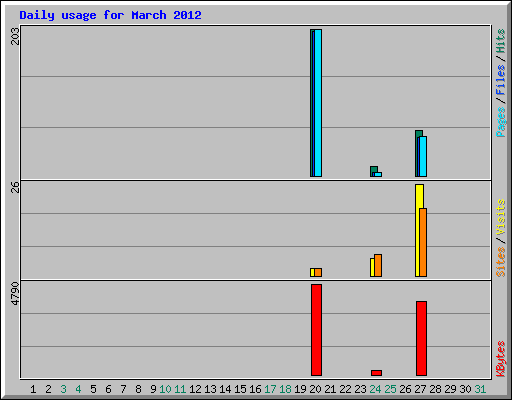Image resolution: width=512 pixels, height=400 pixels.
Task: Click day 23 on the x-axis
Action: [360, 389]
